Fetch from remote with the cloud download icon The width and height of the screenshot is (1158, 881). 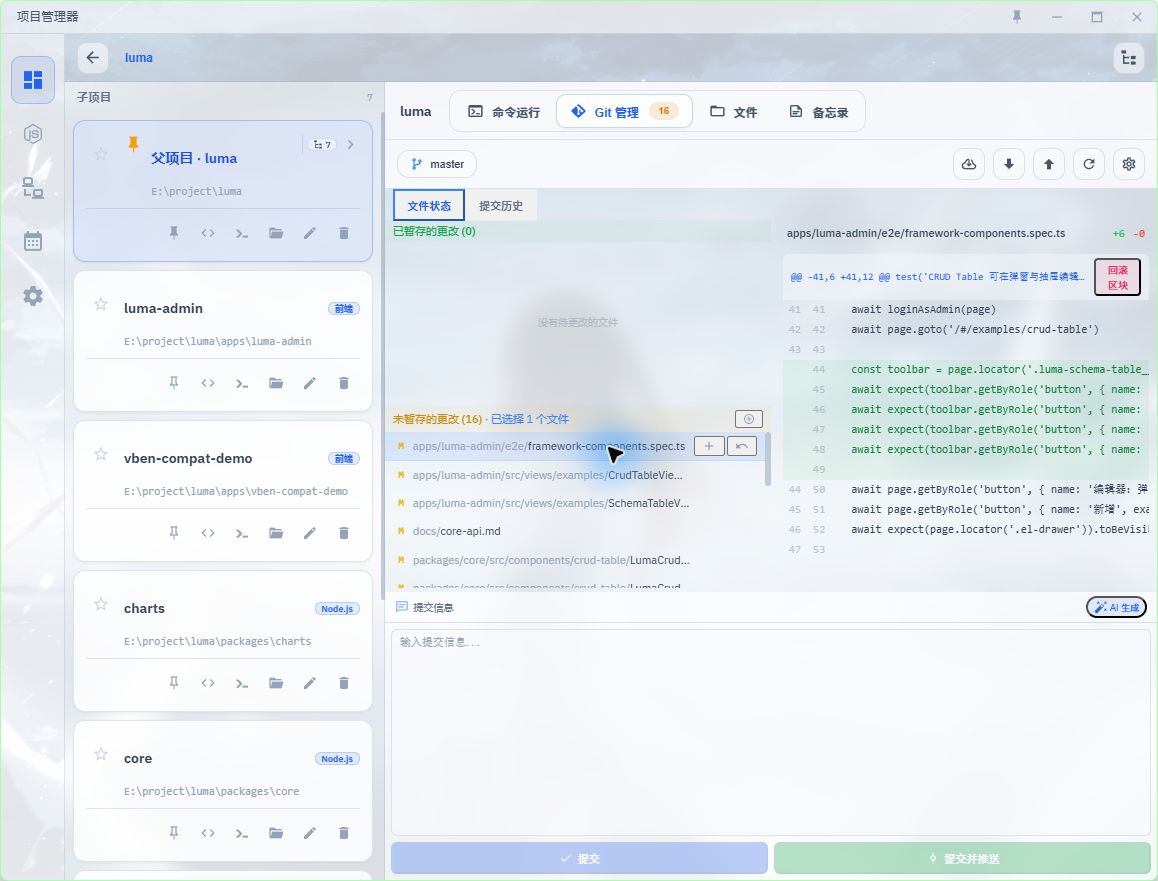pos(969,164)
